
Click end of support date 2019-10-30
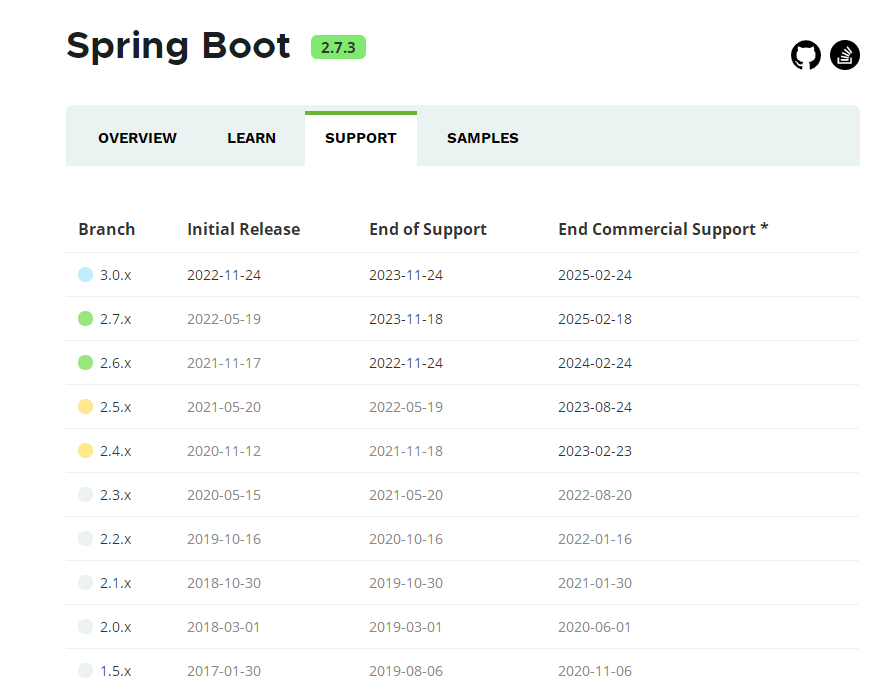(x=406, y=583)
